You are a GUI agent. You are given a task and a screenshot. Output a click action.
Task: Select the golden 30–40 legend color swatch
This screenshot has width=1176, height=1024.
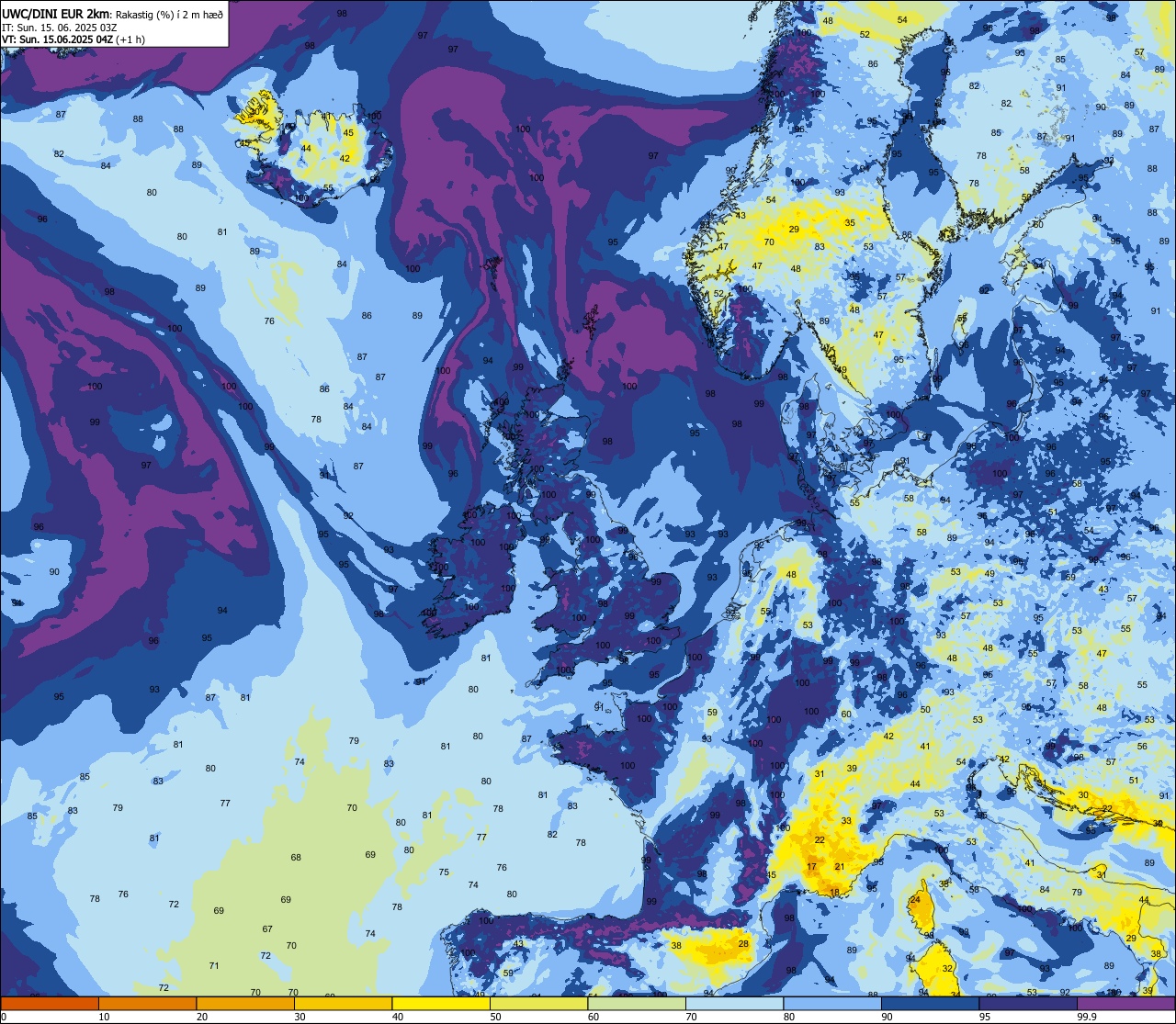point(344,1004)
